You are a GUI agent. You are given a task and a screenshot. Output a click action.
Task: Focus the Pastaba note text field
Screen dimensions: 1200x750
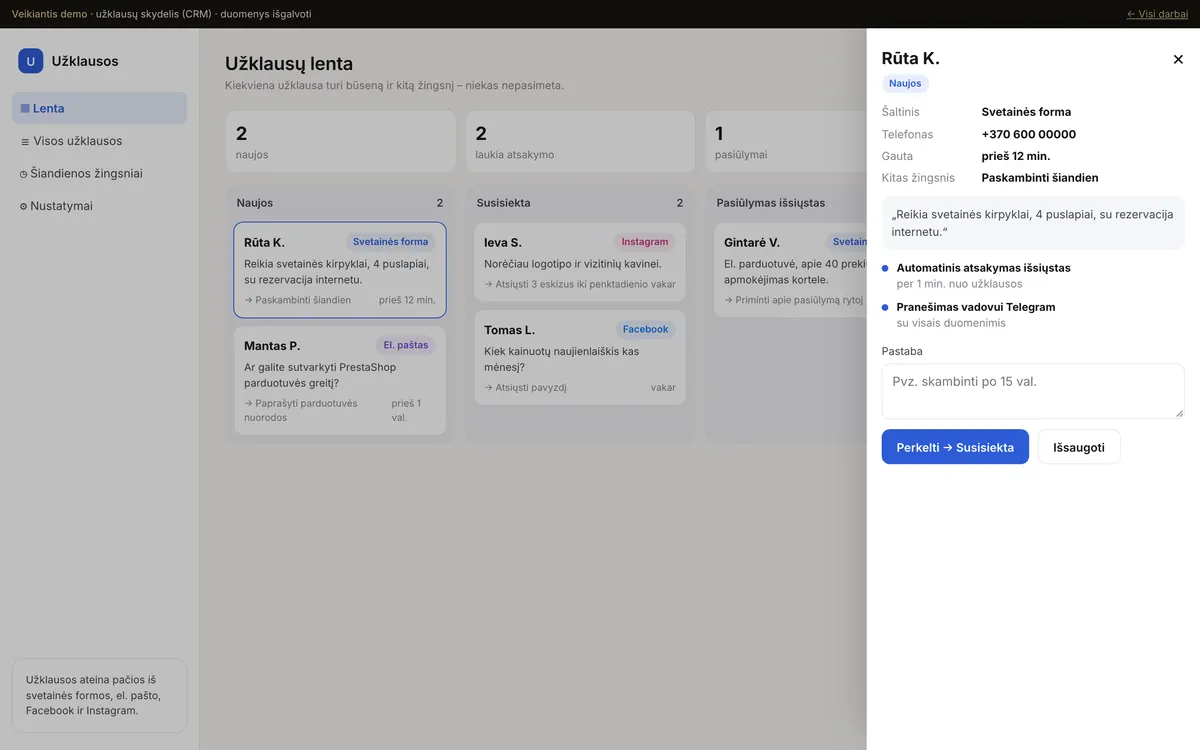1033,391
